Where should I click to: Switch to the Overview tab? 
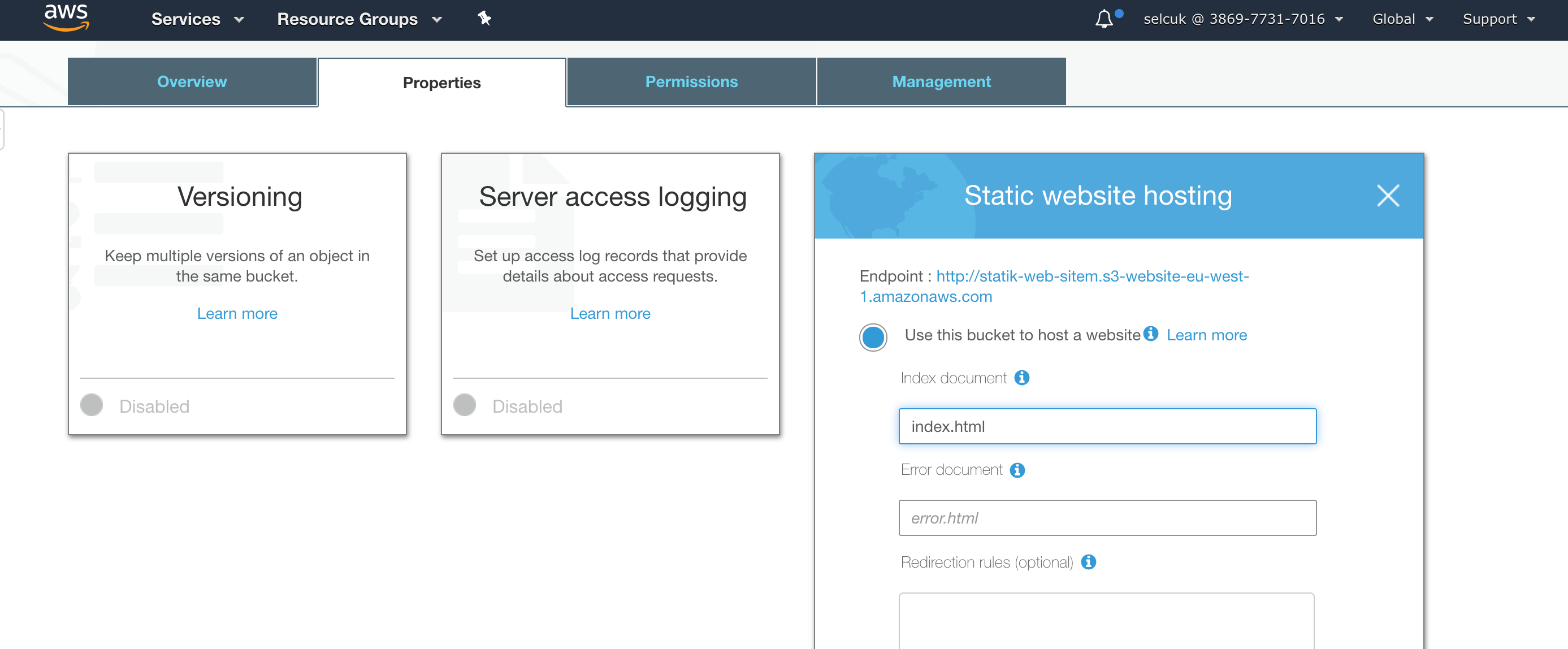[192, 81]
